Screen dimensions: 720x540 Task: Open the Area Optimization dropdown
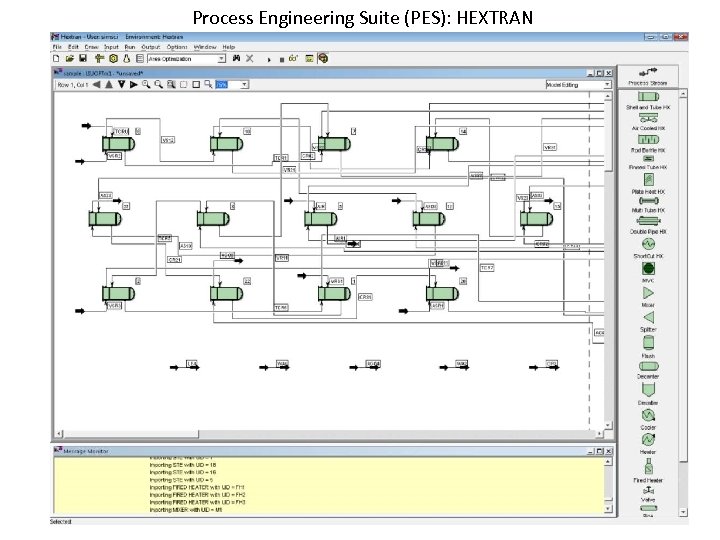(x=221, y=59)
